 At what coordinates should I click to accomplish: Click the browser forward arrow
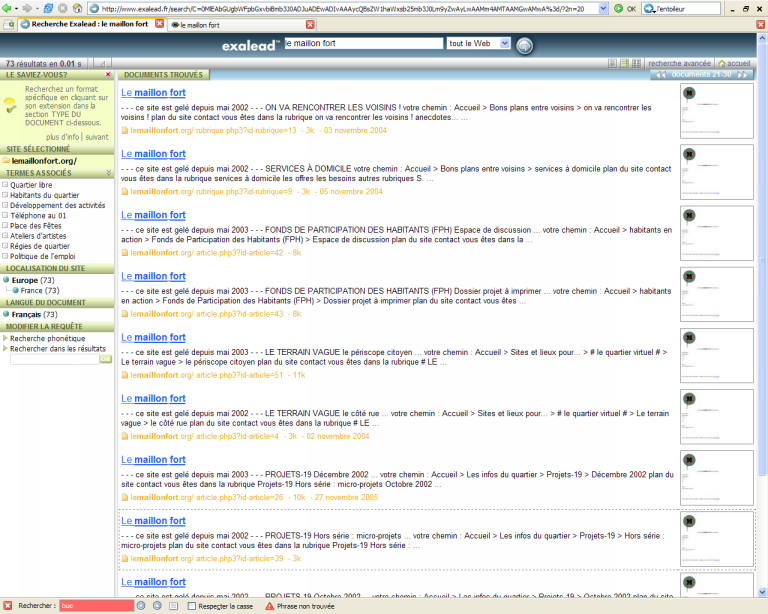[27, 8]
